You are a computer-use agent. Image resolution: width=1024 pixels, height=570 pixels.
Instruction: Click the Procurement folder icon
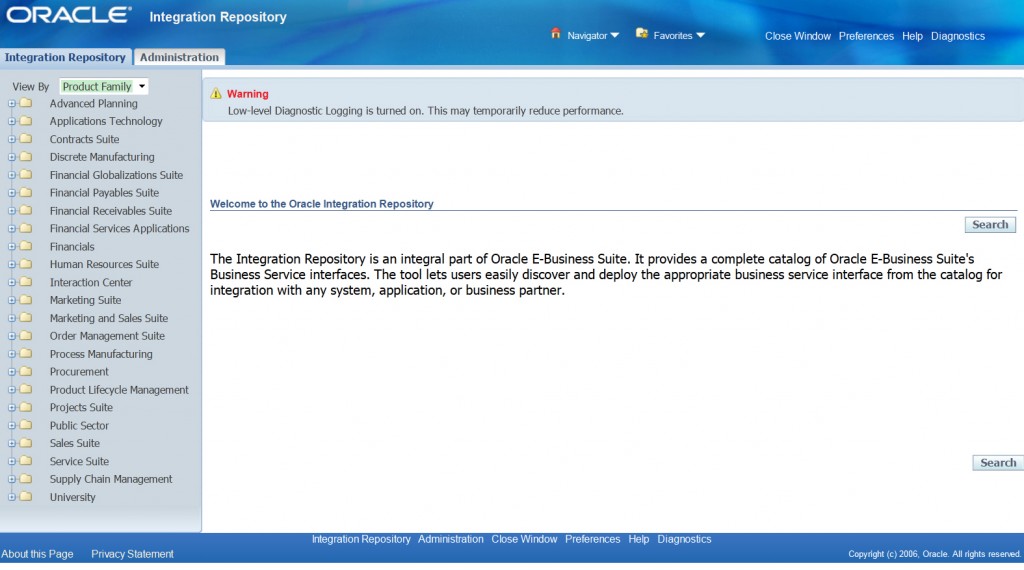pos(25,372)
